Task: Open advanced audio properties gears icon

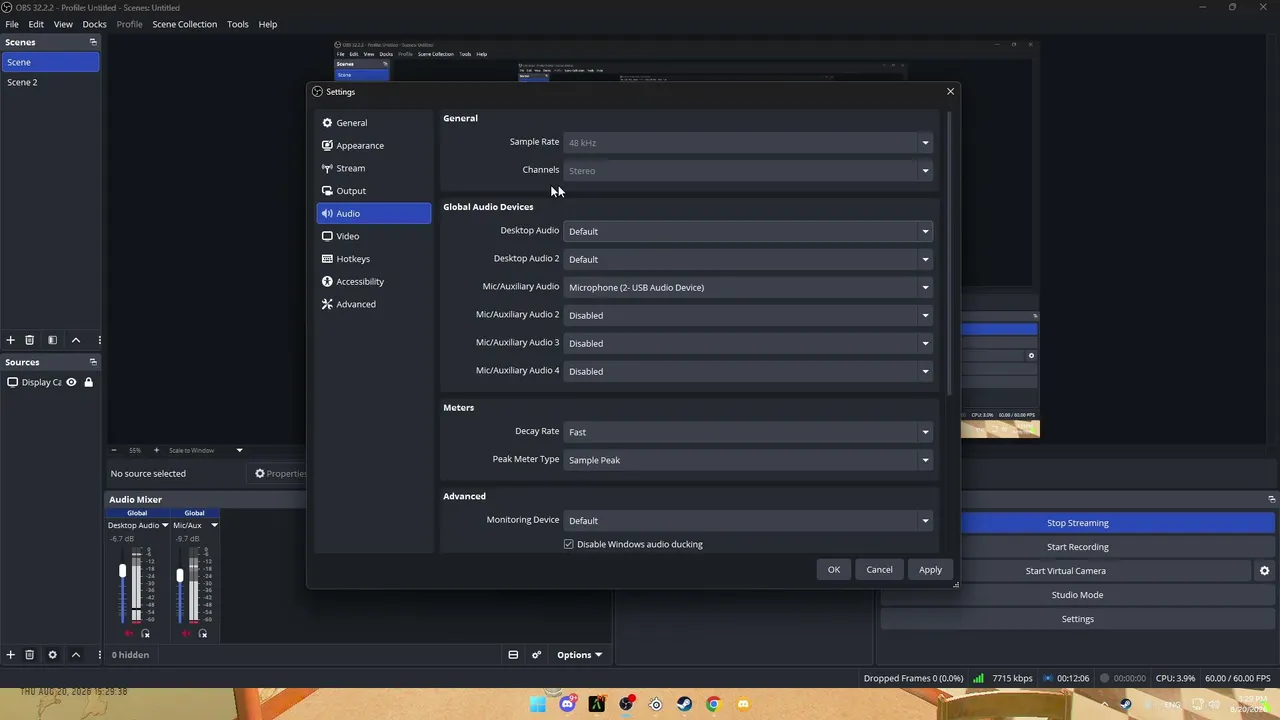Action: [537, 655]
